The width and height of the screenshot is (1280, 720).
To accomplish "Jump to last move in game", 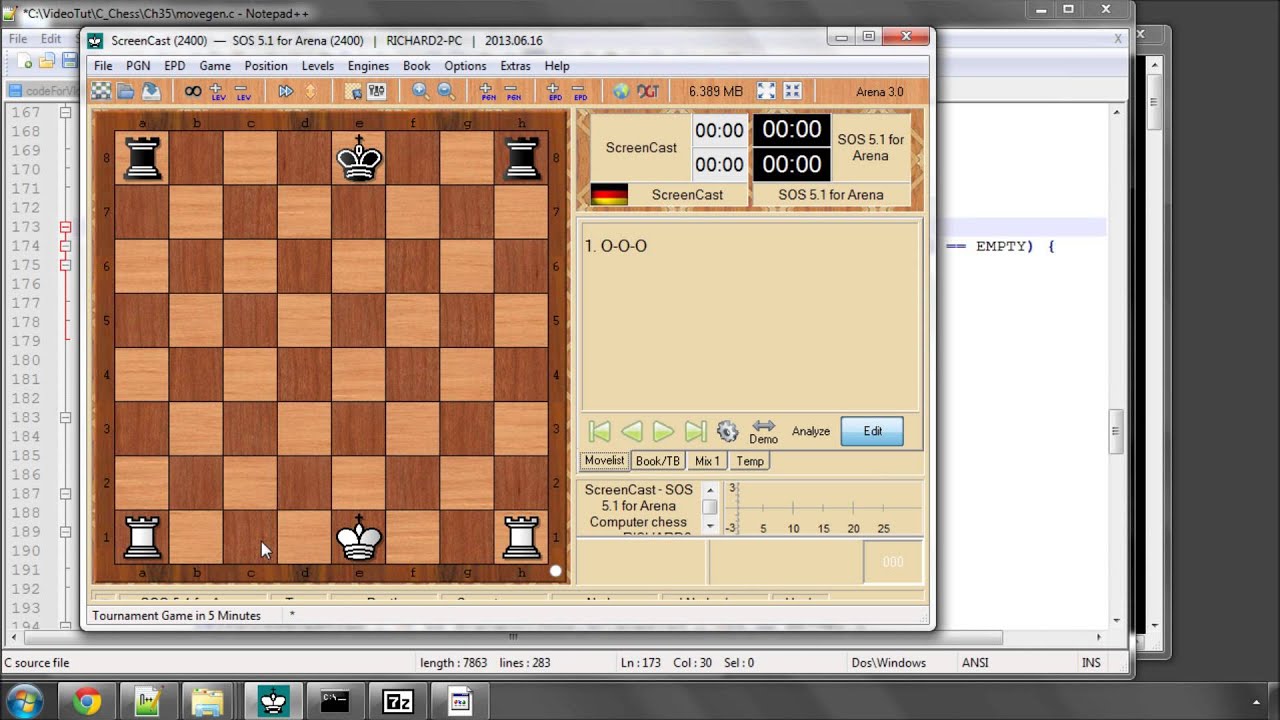I will (x=695, y=431).
